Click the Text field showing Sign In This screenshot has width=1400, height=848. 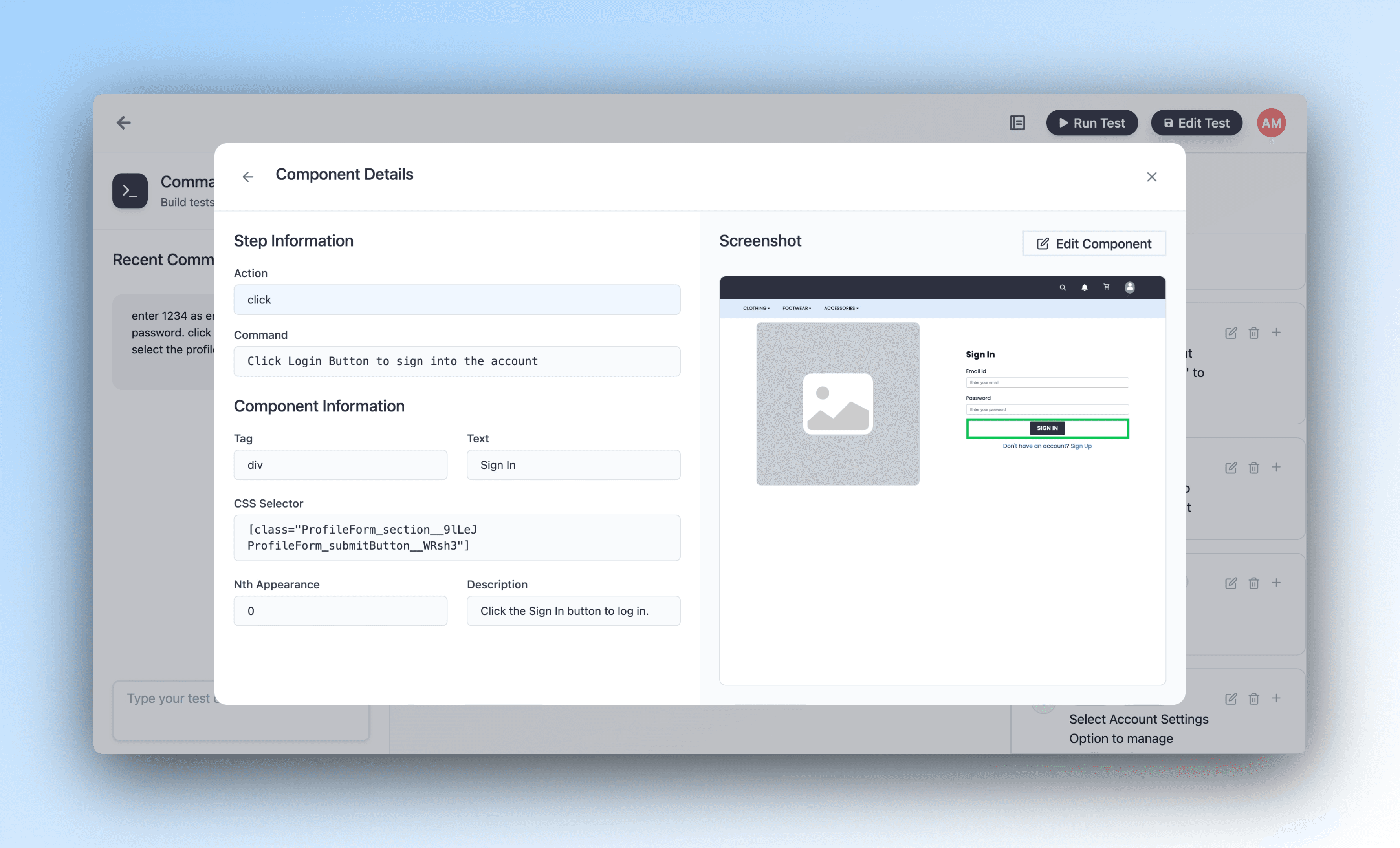click(x=573, y=464)
